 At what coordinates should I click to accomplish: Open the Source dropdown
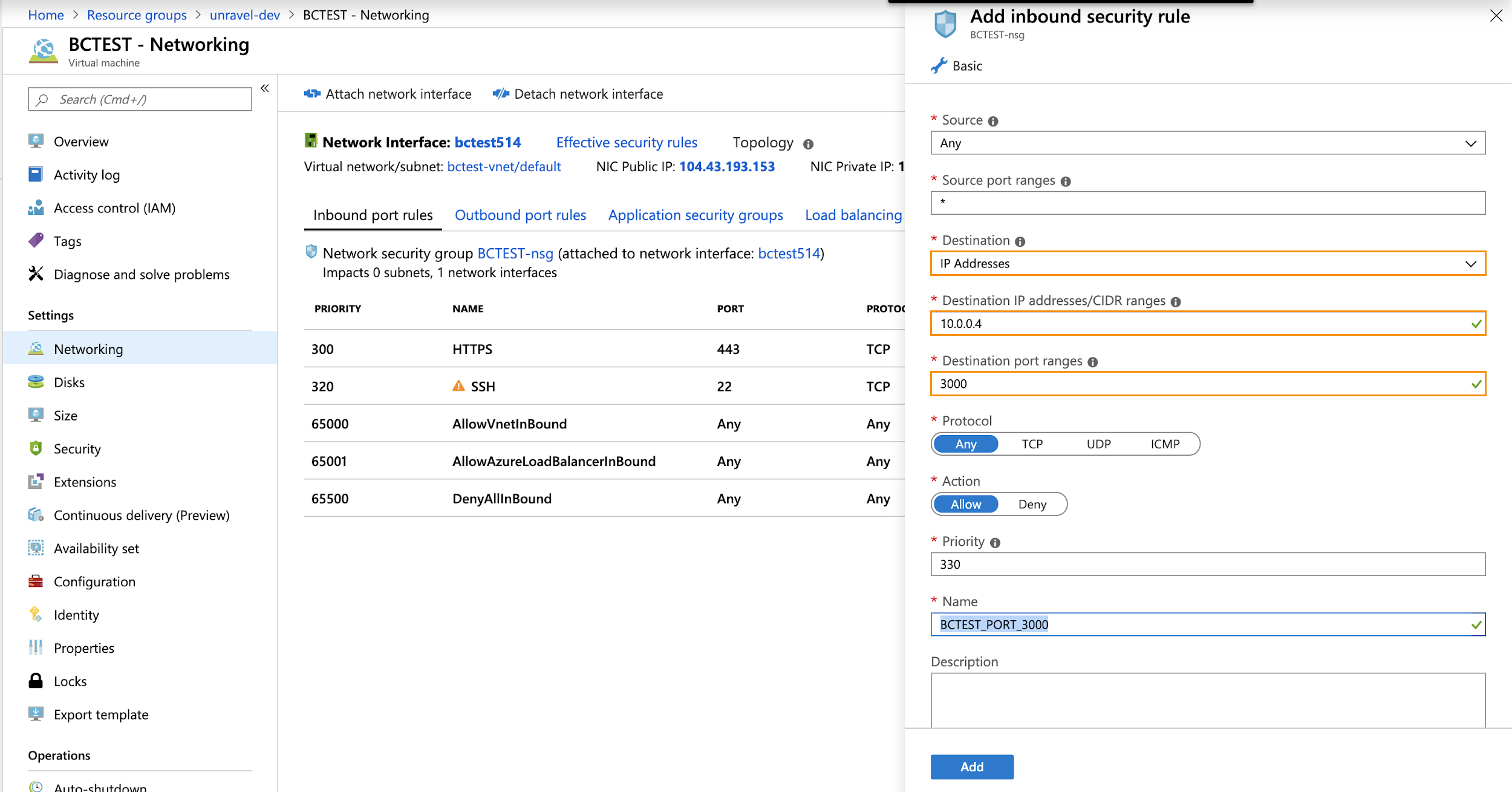(1208, 143)
